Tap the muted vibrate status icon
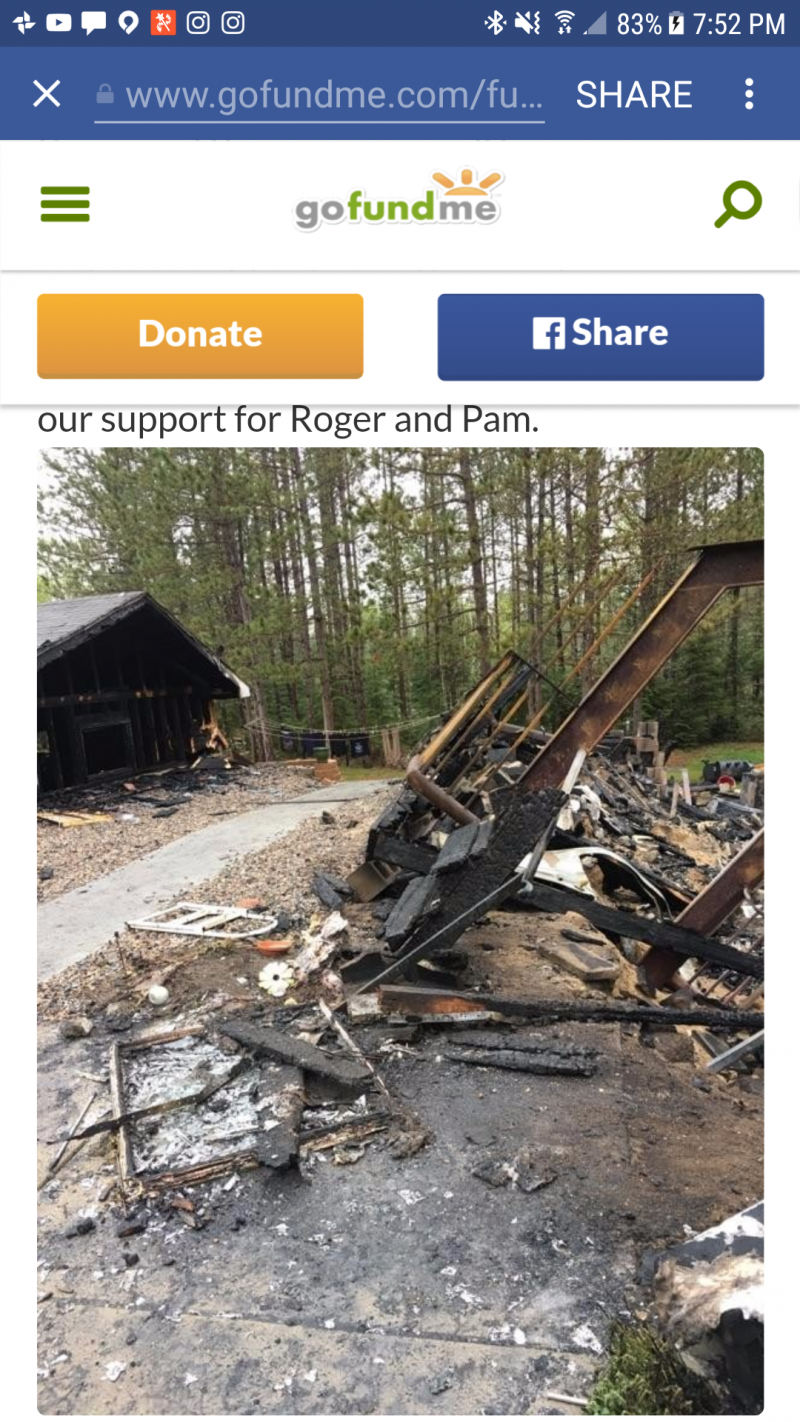 click(527, 23)
